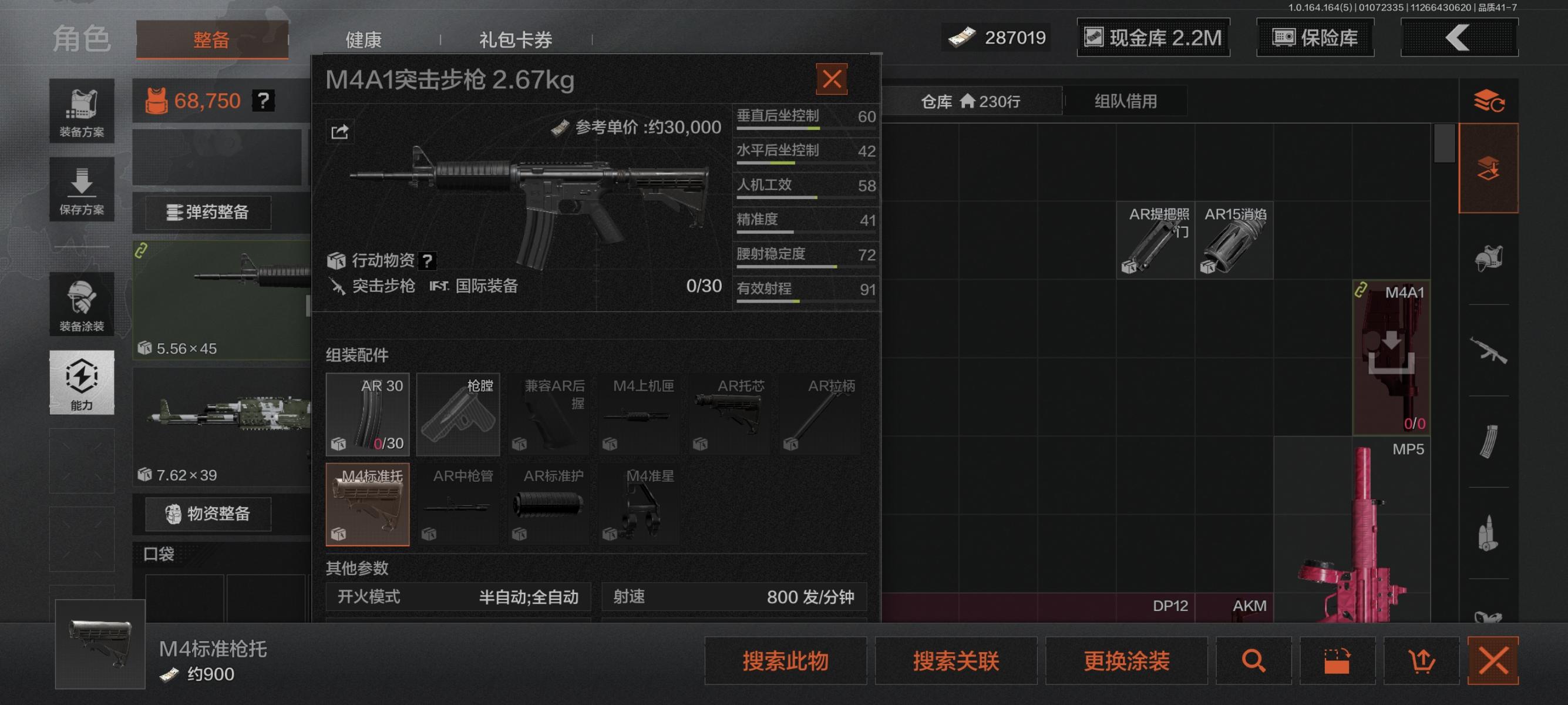Click the magnifier search icon in the bottom bar

(1254, 660)
